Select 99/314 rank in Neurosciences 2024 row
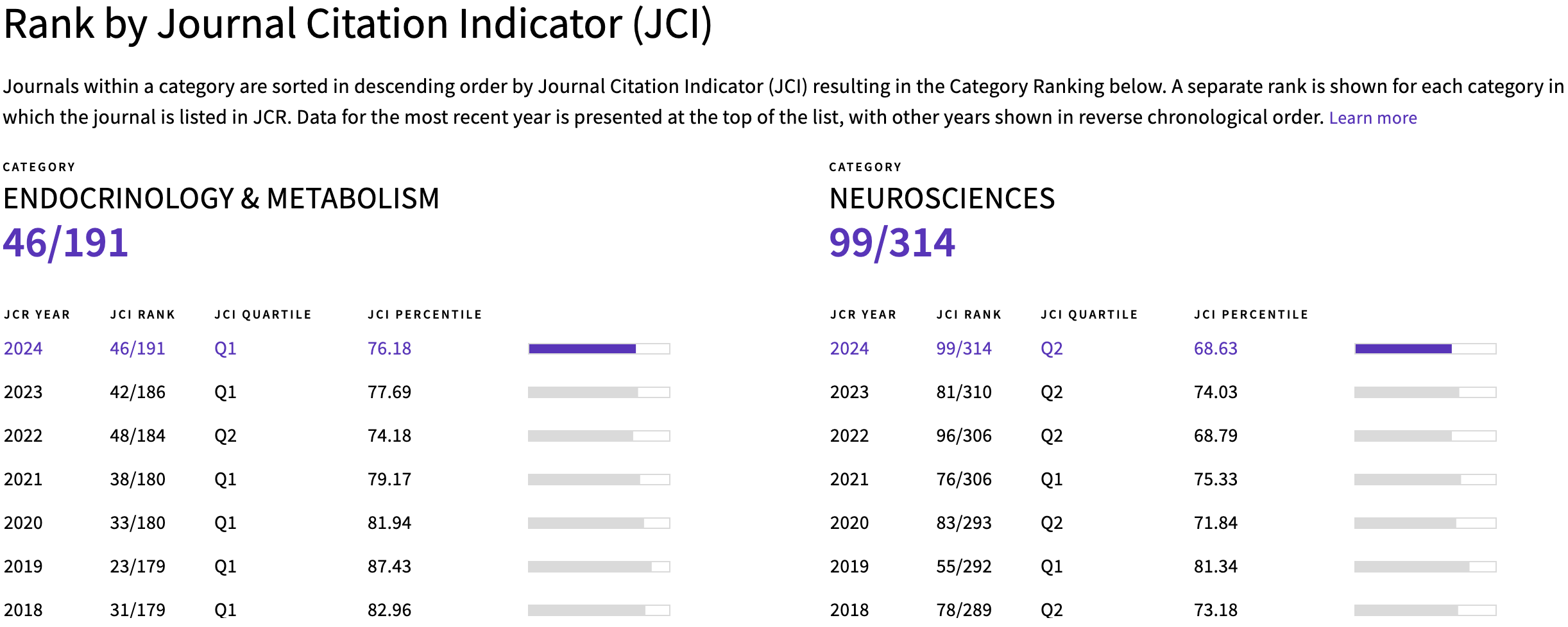The height and width of the screenshot is (627, 1568). click(964, 349)
